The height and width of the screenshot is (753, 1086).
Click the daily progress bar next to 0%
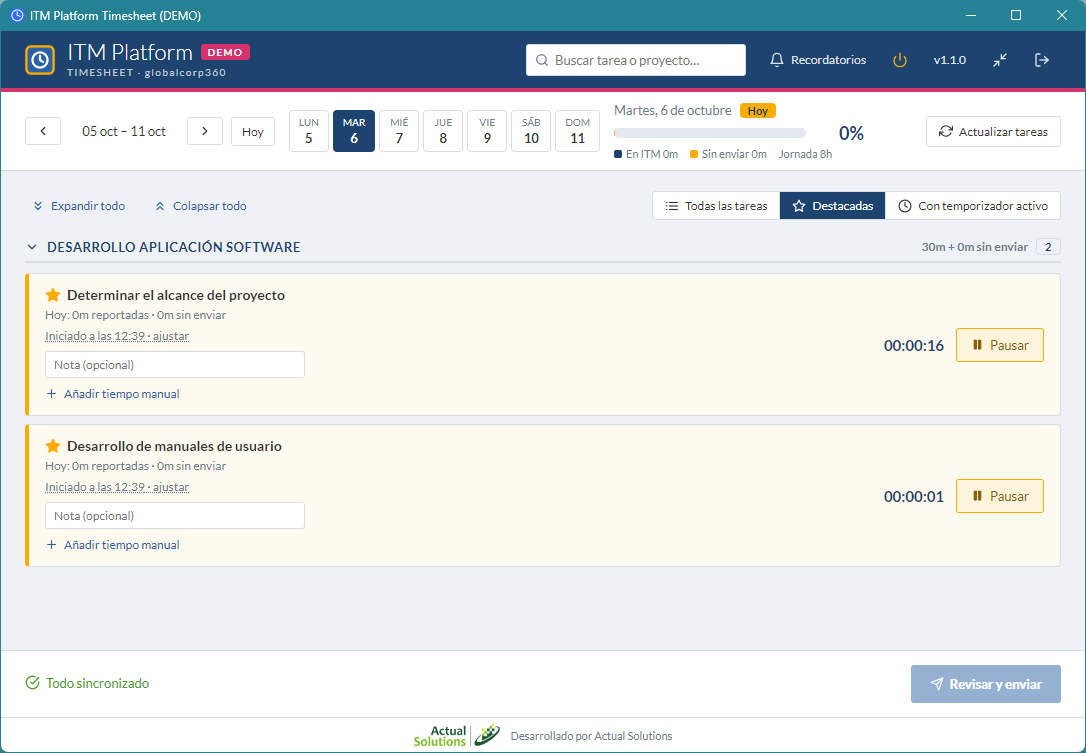pyautogui.click(x=710, y=133)
